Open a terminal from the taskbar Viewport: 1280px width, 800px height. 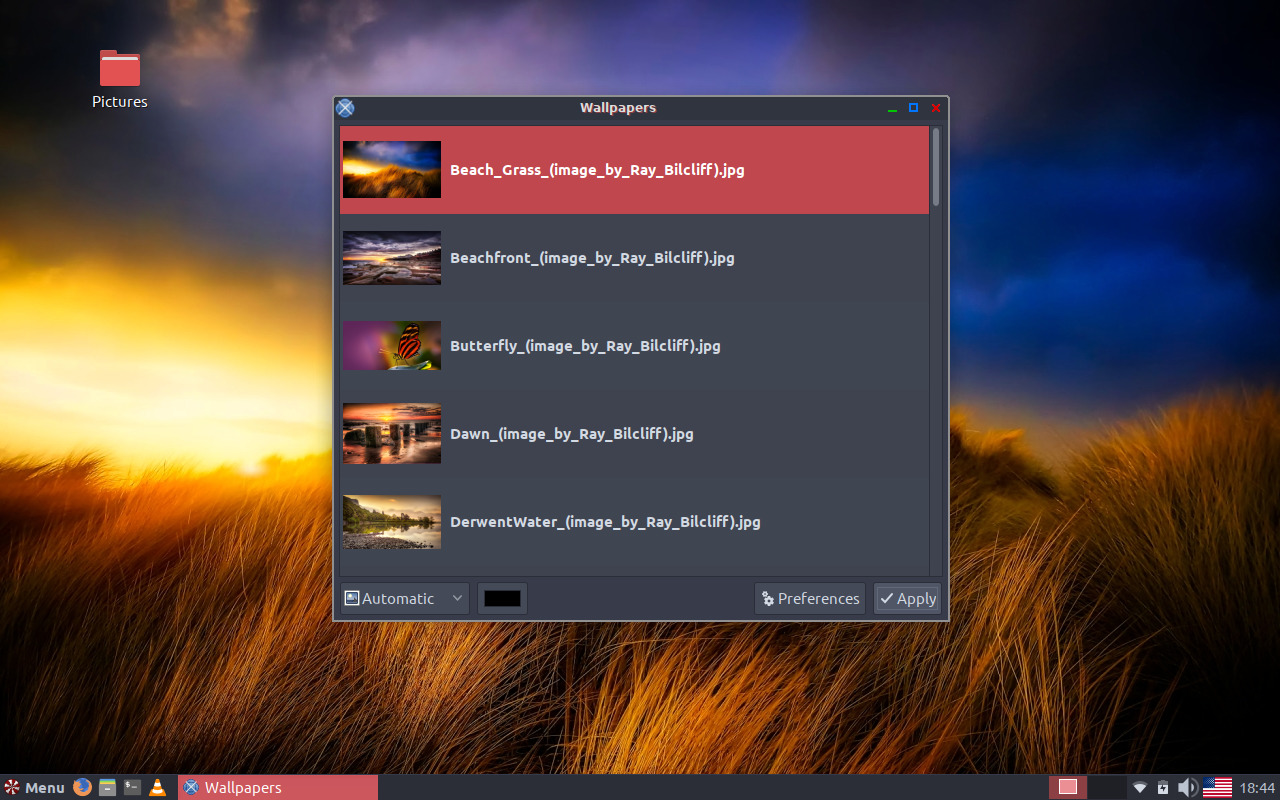coord(132,787)
